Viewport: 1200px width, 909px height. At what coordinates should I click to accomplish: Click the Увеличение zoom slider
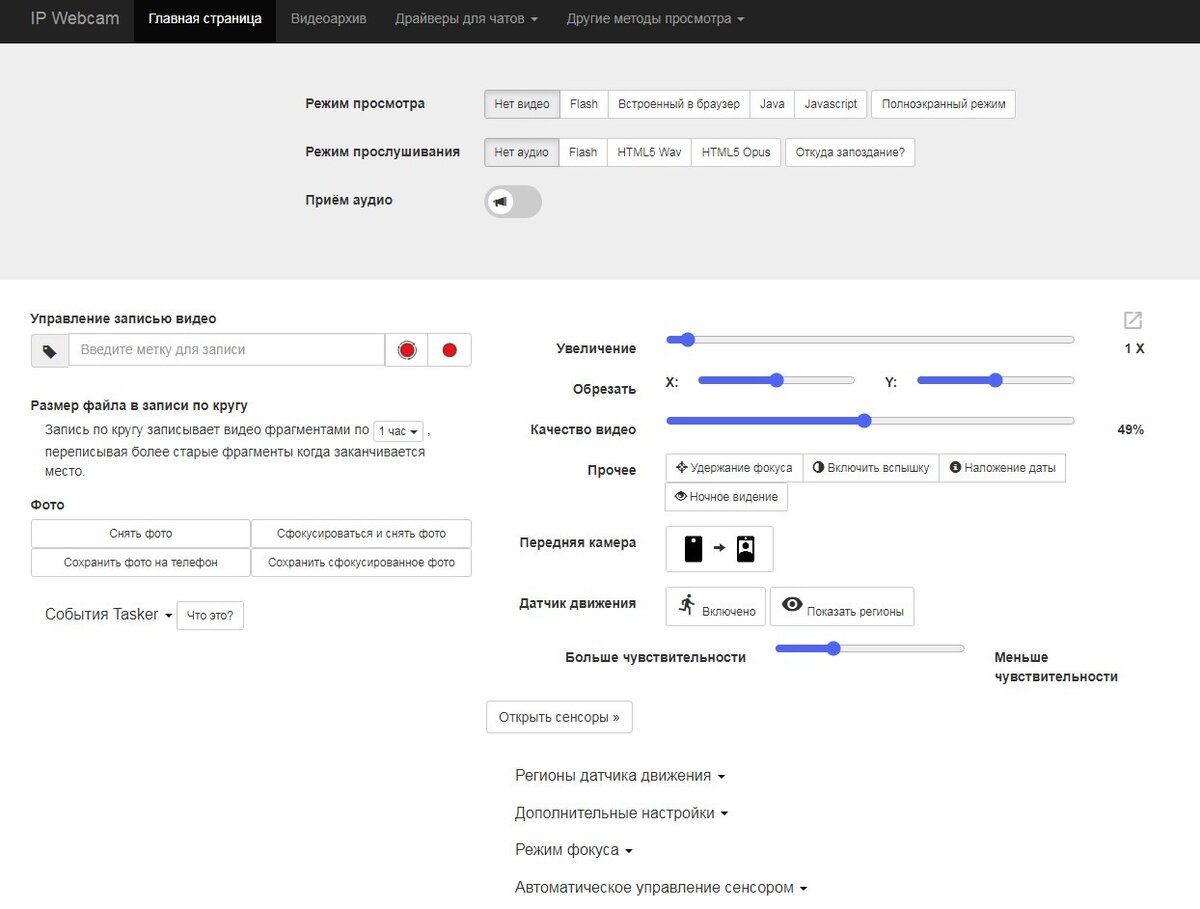pyautogui.click(x=870, y=340)
